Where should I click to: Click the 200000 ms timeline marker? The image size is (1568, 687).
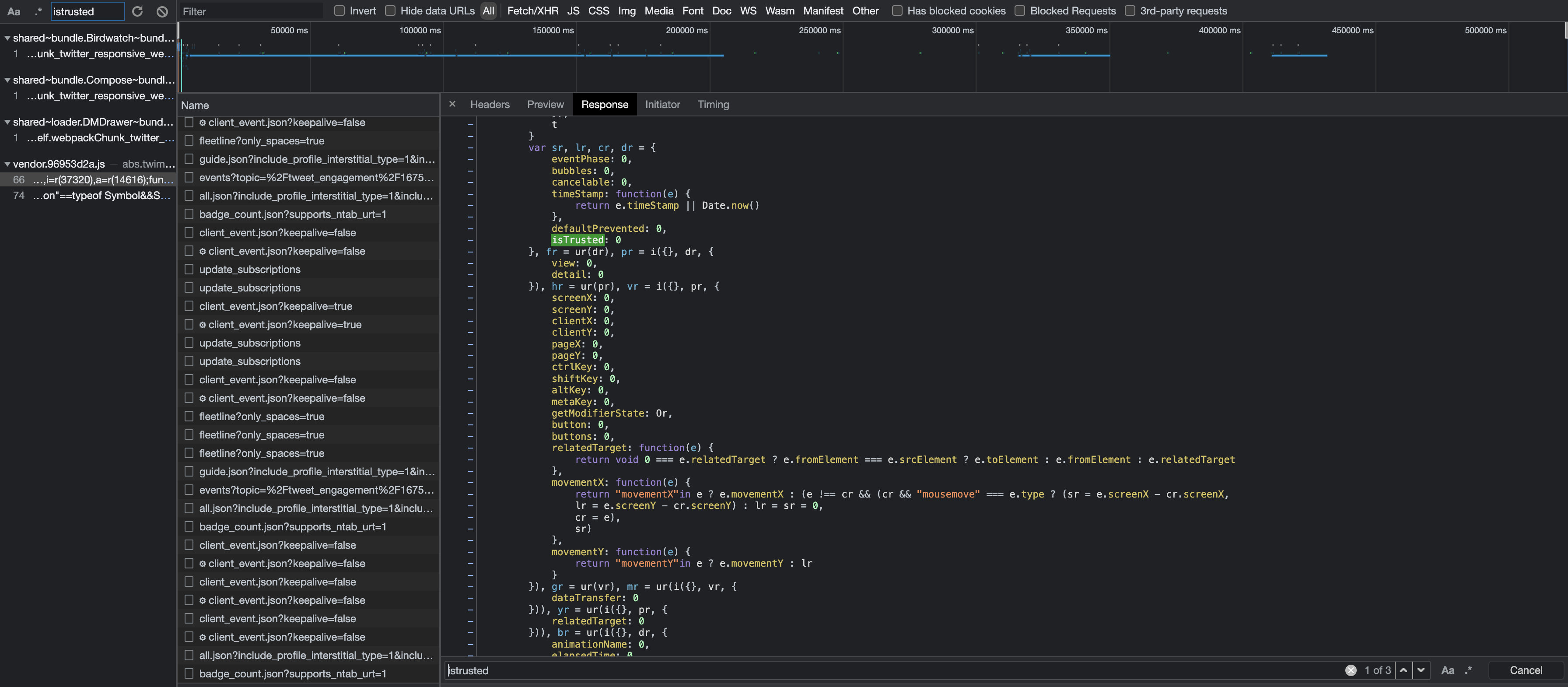click(686, 30)
